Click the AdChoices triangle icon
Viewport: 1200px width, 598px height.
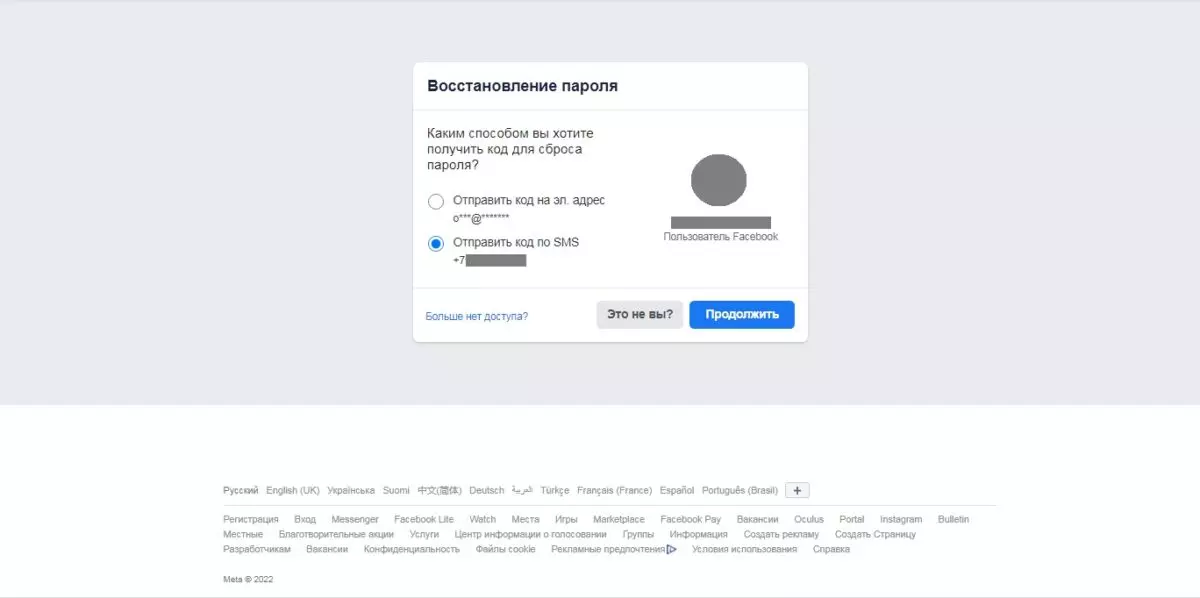pos(672,549)
